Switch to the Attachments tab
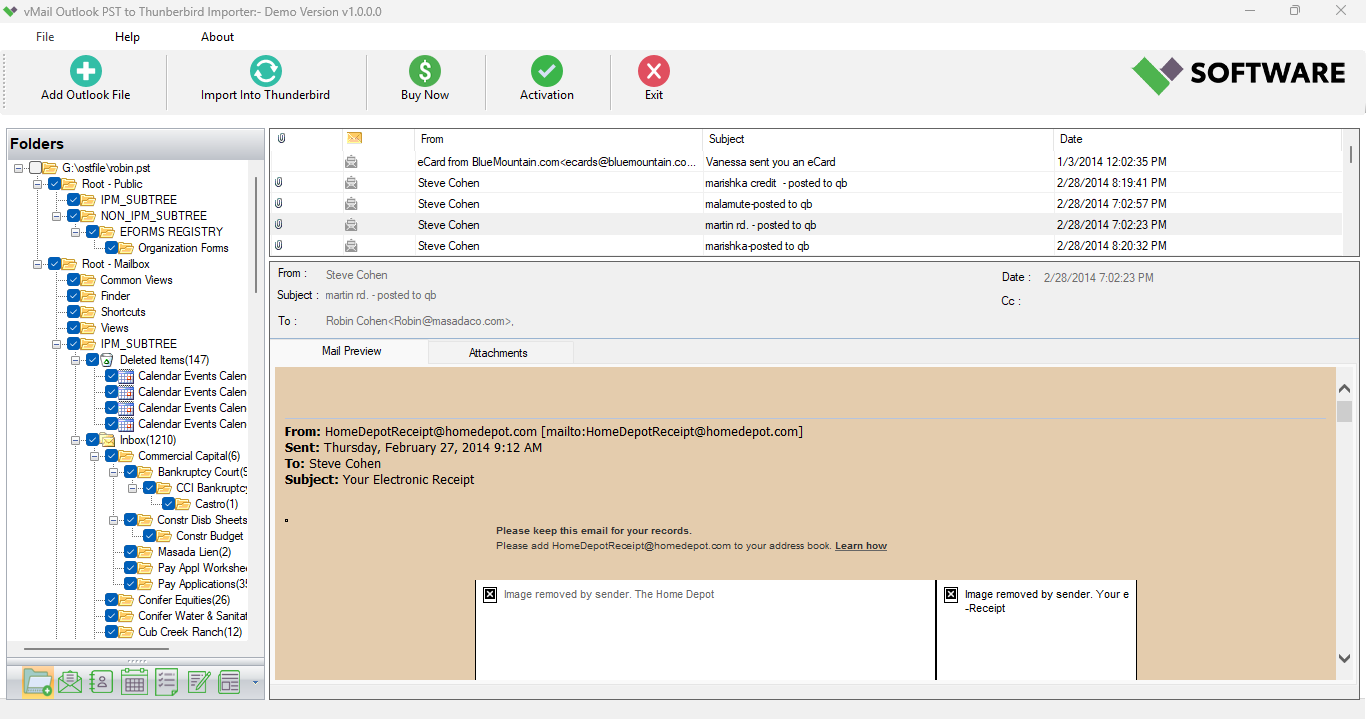The height and width of the screenshot is (720, 1366). coord(500,352)
